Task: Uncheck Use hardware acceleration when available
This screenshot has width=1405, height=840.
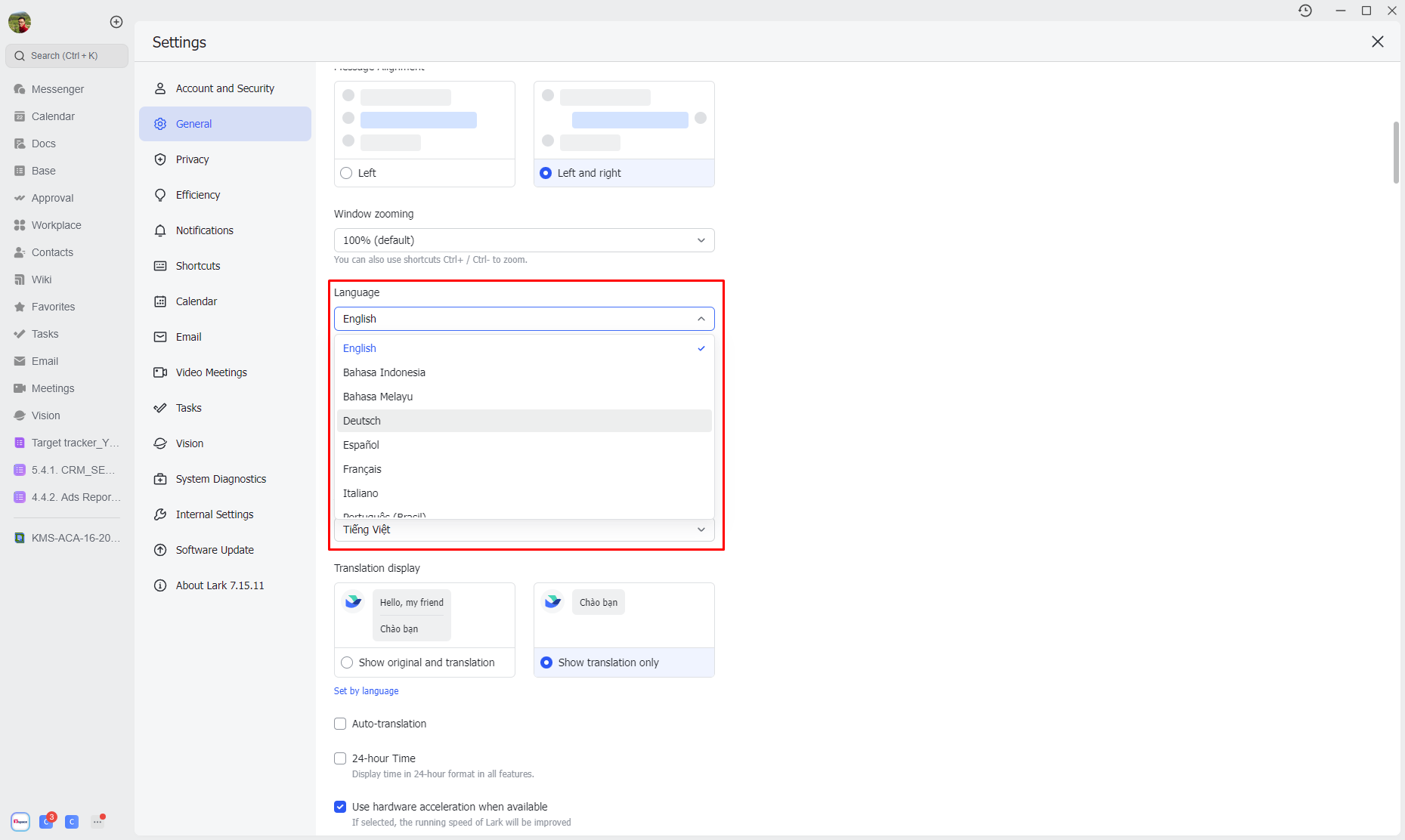Action: tap(340, 807)
